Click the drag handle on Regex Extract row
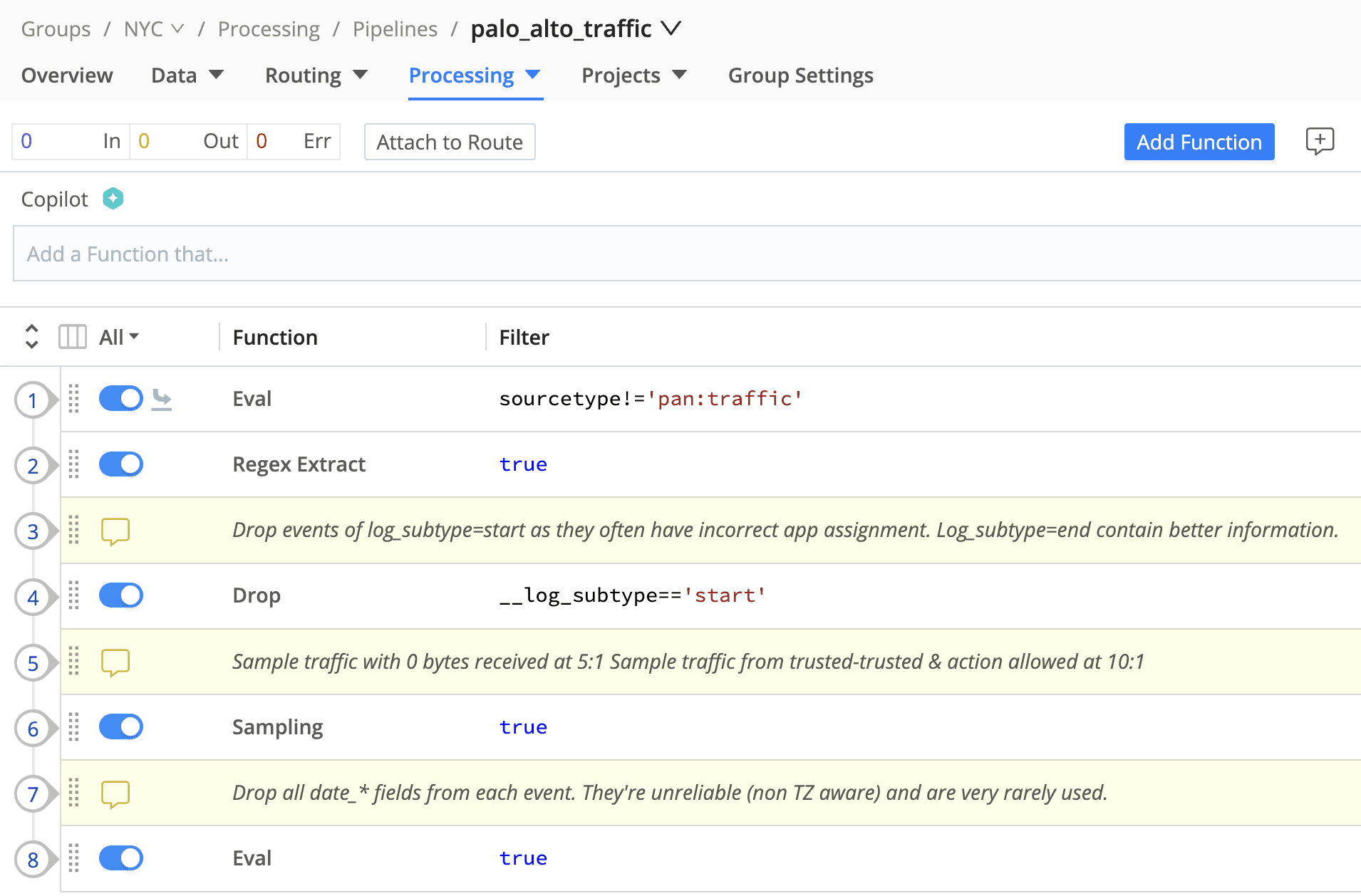Image resolution: width=1361 pixels, height=896 pixels. (73, 464)
